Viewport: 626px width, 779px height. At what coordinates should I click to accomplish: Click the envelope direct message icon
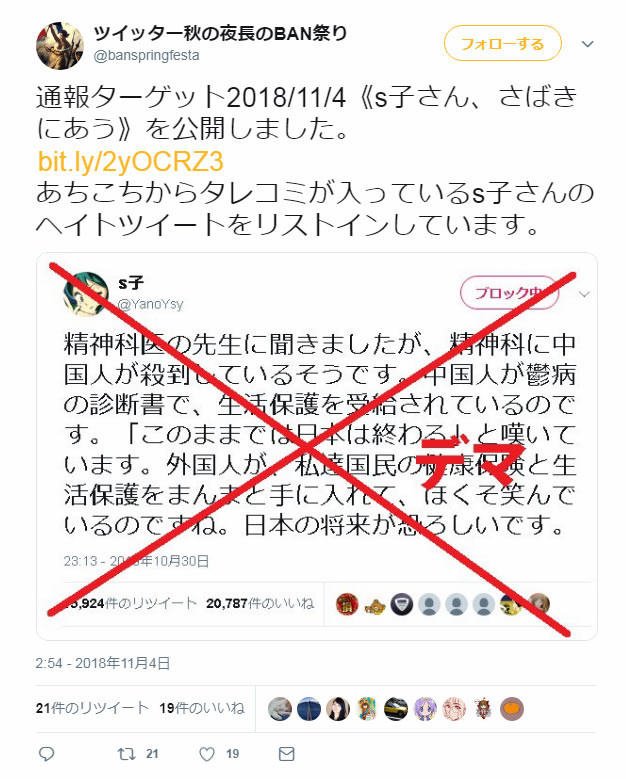click(287, 754)
